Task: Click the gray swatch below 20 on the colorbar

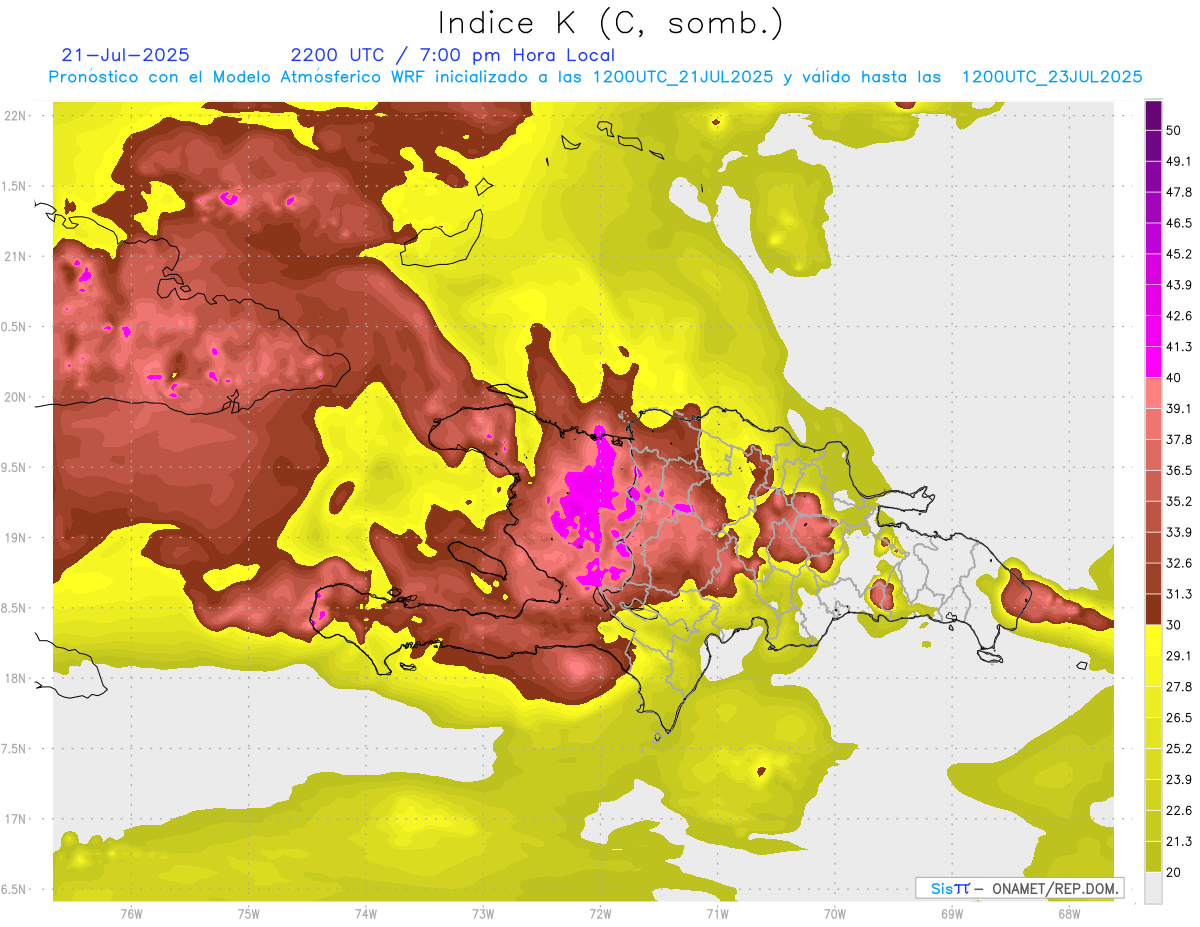Action: point(1154,888)
